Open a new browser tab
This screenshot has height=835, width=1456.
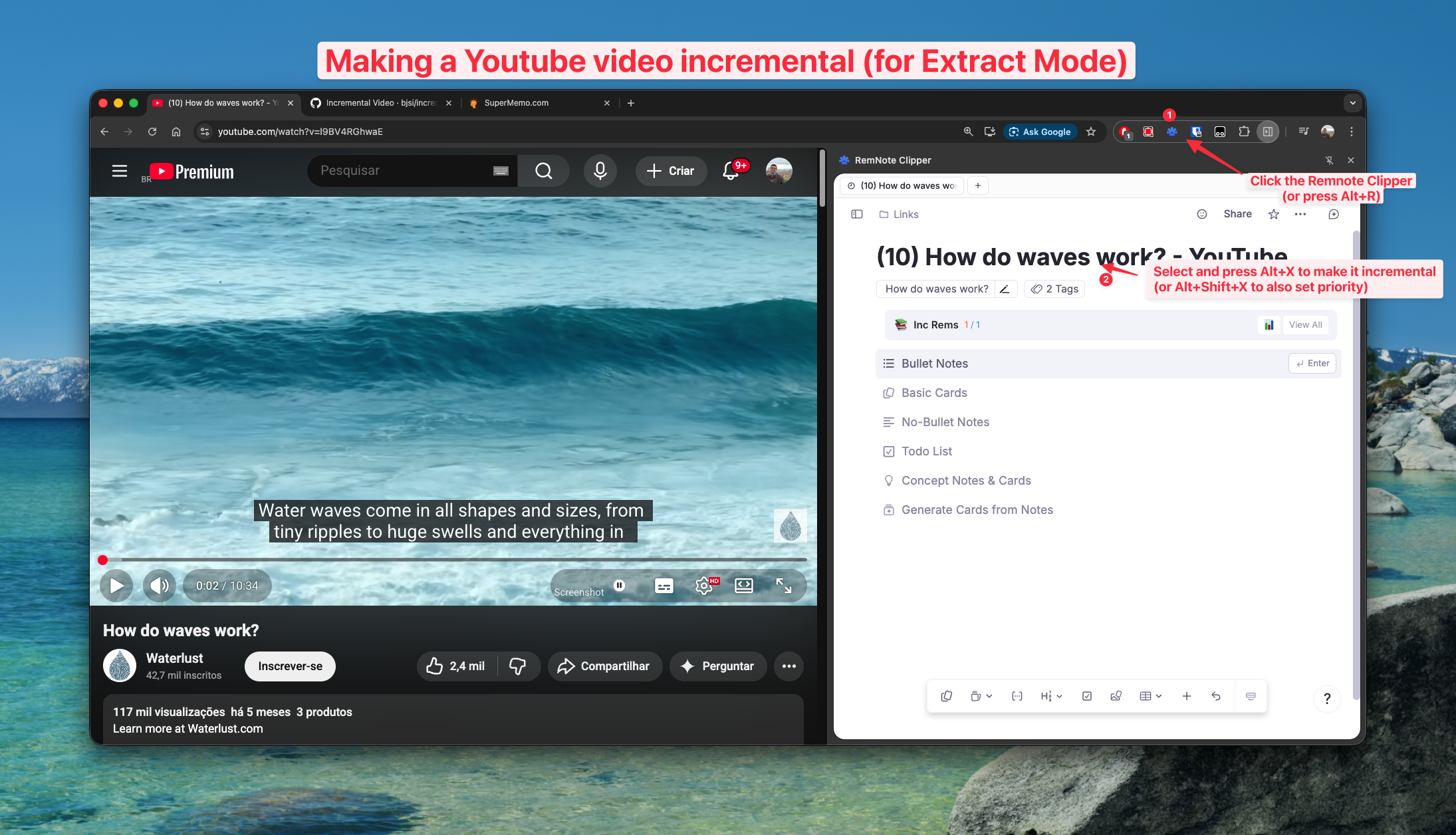(631, 103)
